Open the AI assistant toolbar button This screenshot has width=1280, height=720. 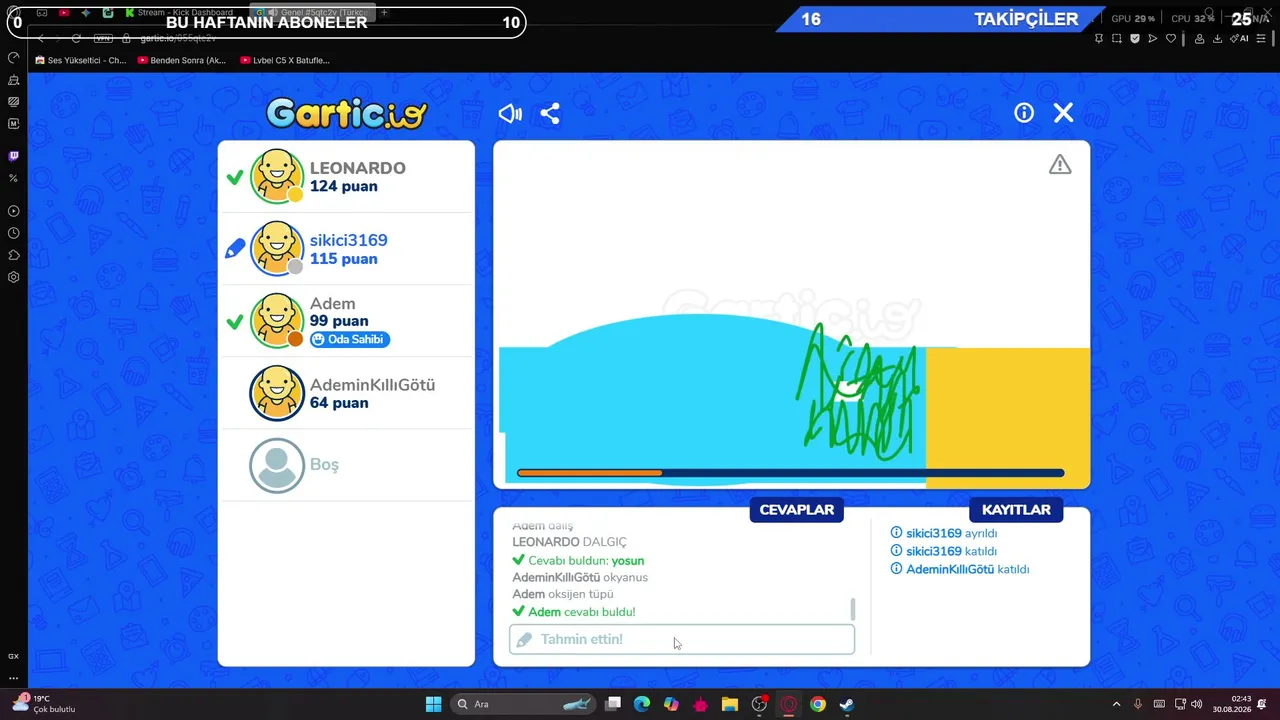[x=1241, y=38]
